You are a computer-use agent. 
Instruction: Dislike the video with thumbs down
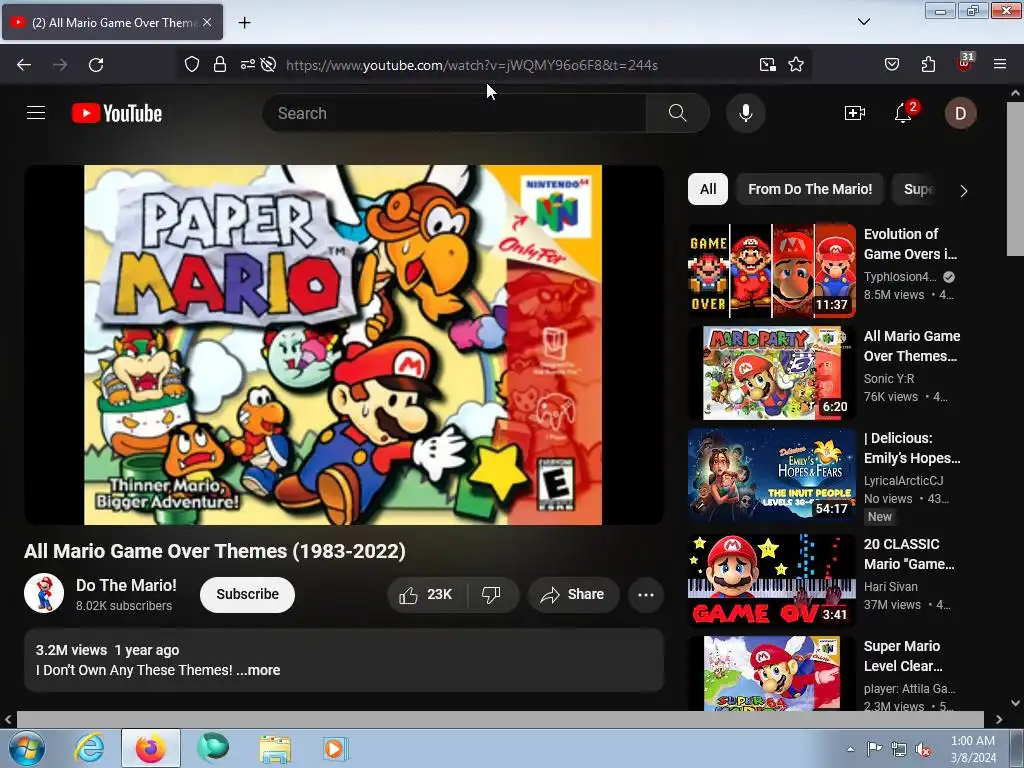pos(492,594)
